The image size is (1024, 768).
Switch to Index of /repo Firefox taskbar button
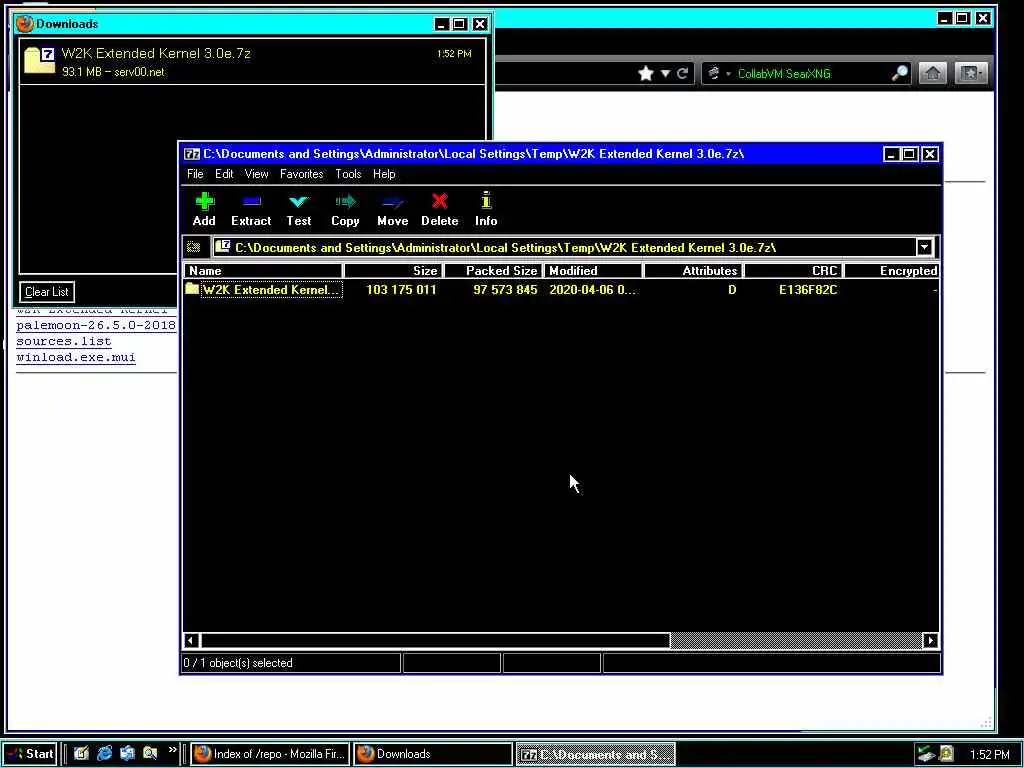click(x=270, y=754)
